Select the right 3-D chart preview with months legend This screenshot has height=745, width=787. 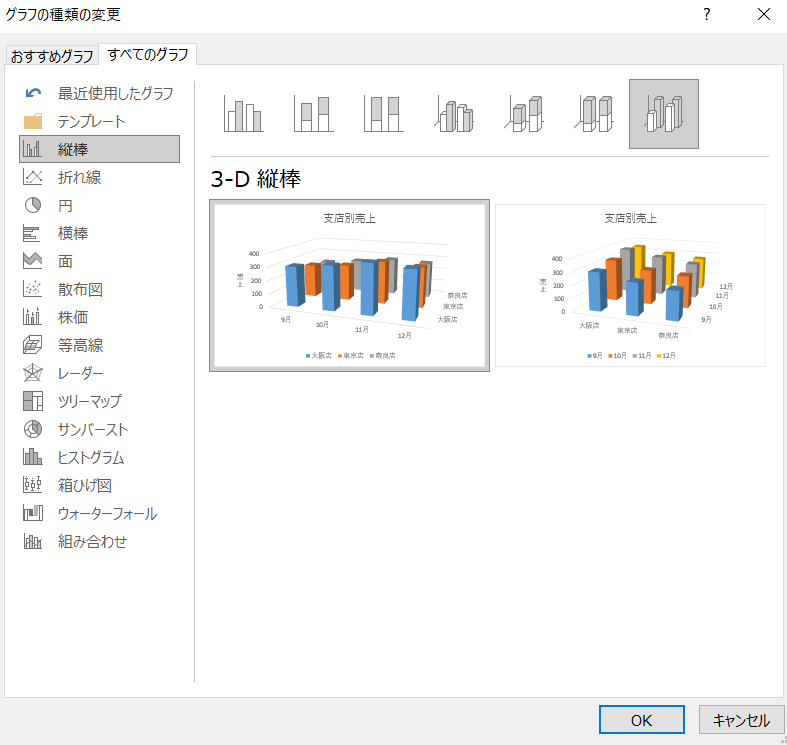click(x=631, y=286)
